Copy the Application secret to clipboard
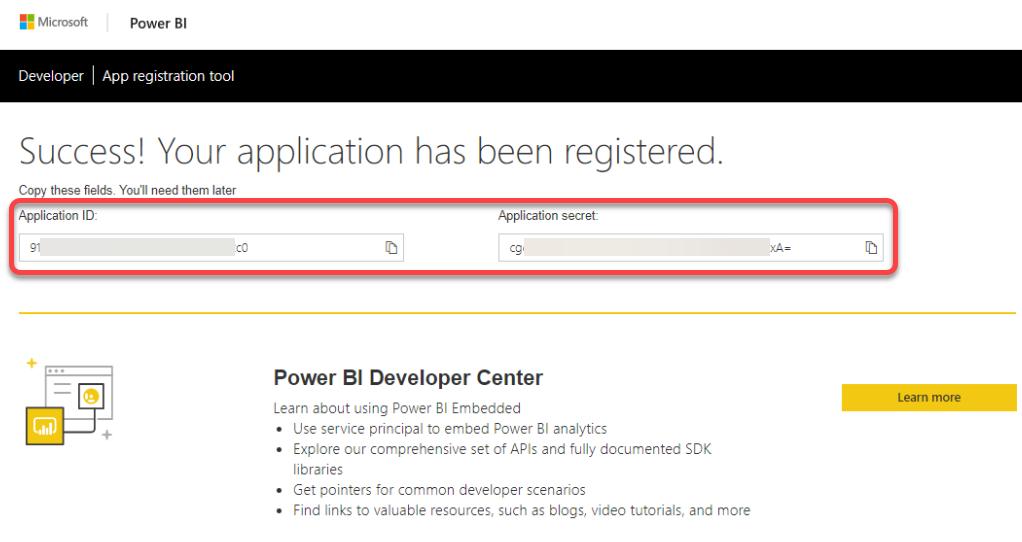The image size is (1022, 542). point(871,248)
